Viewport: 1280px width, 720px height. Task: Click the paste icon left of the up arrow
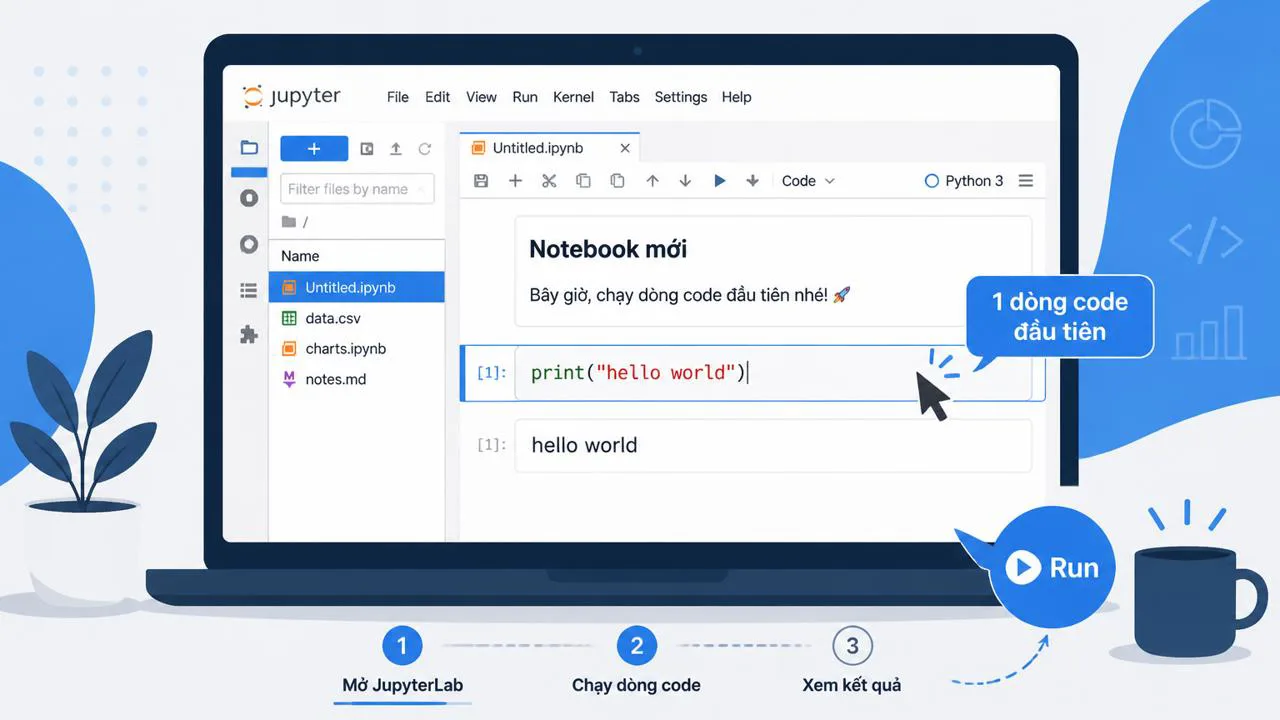coord(617,181)
